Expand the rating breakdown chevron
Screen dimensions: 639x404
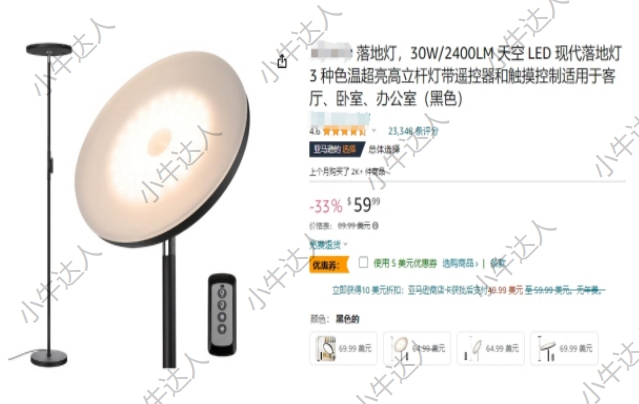tap(374, 131)
